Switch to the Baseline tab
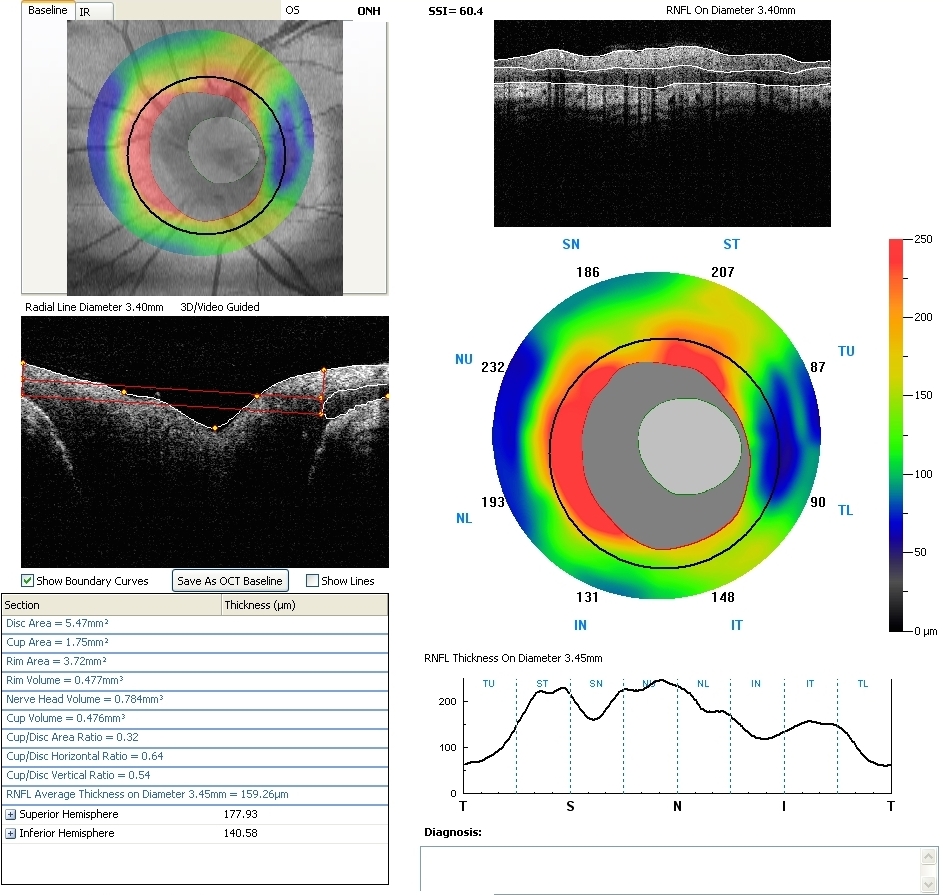This screenshot has width=943, height=895. point(47,10)
